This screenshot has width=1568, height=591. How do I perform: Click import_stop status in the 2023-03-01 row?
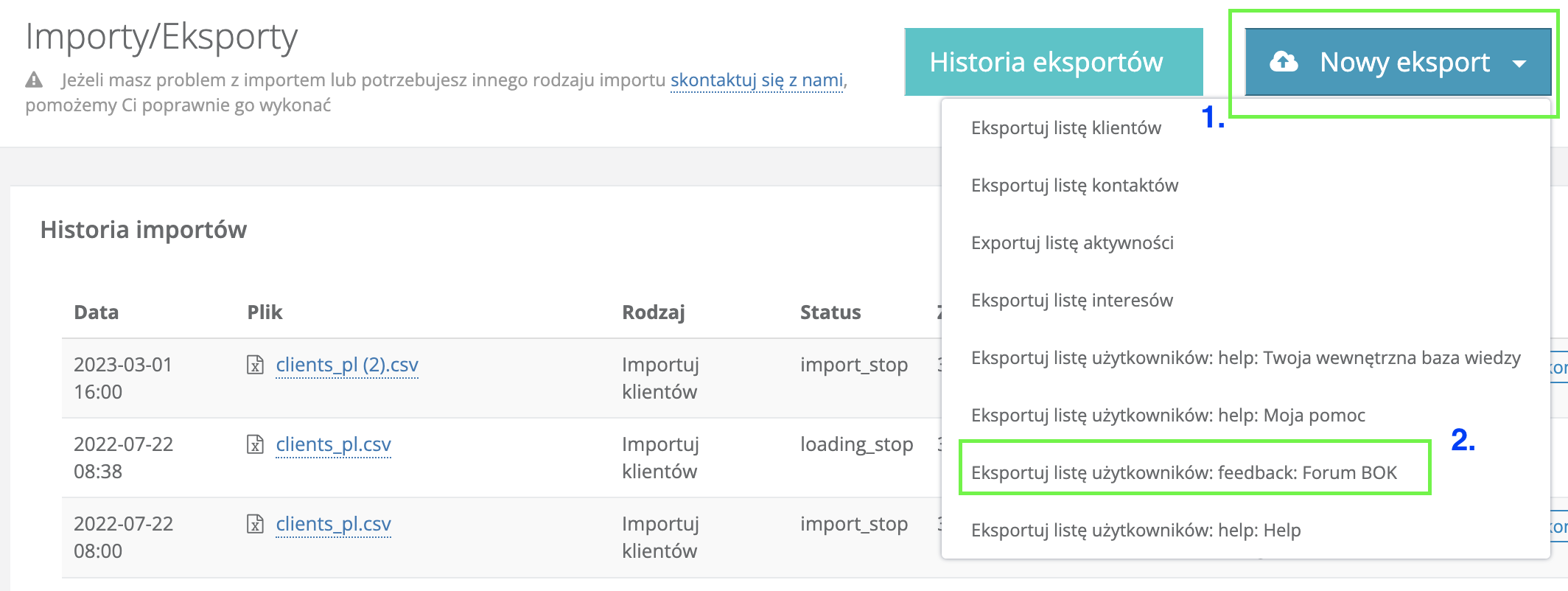pos(854,365)
